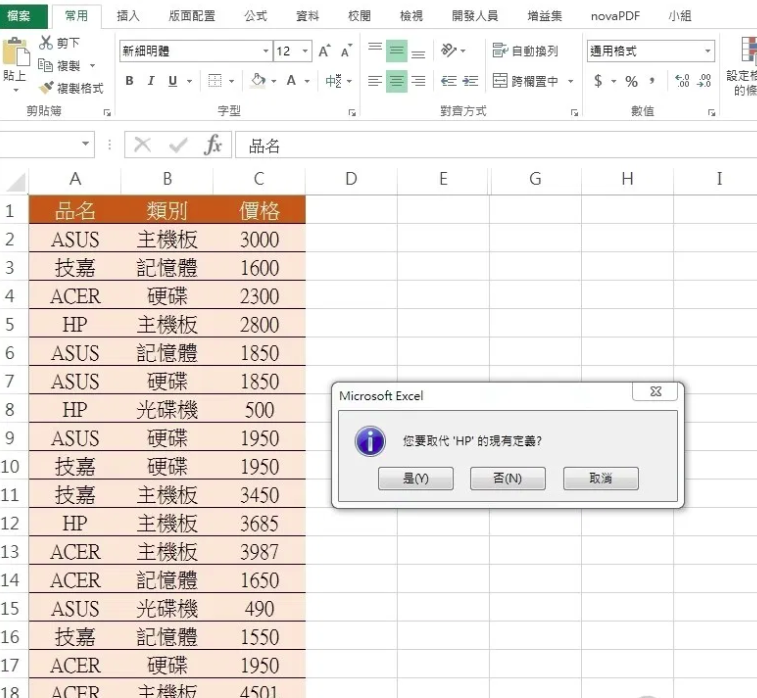Click the currency dollar format icon
The height and width of the screenshot is (698, 757).
click(x=598, y=81)
